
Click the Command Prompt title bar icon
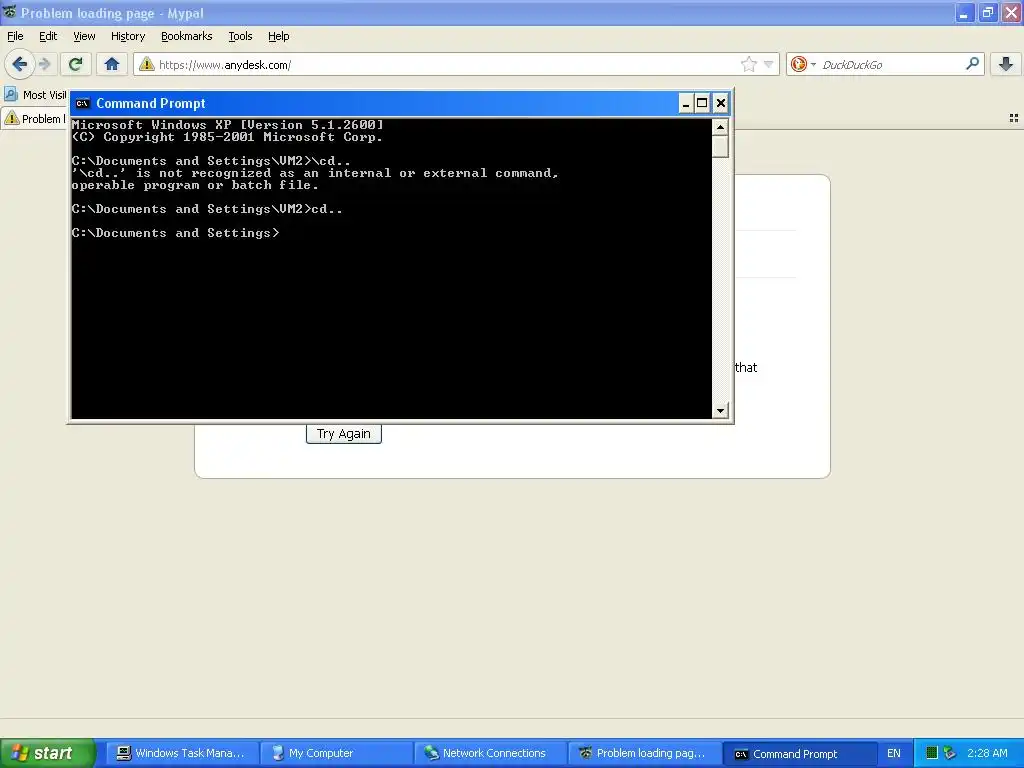coord(82,103)
